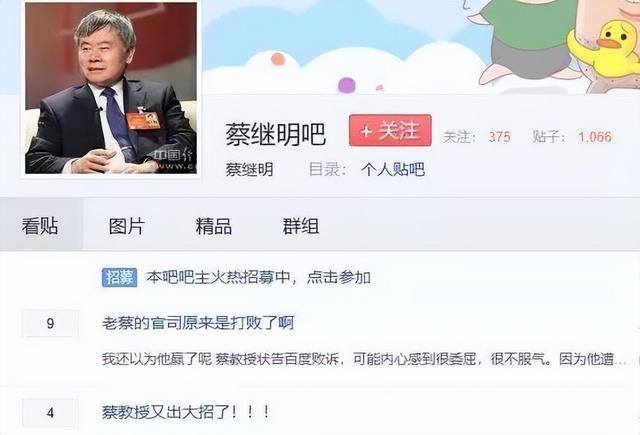Click the reply count box showing 9
Screen dimensions: 640x435
click(50, 323)
